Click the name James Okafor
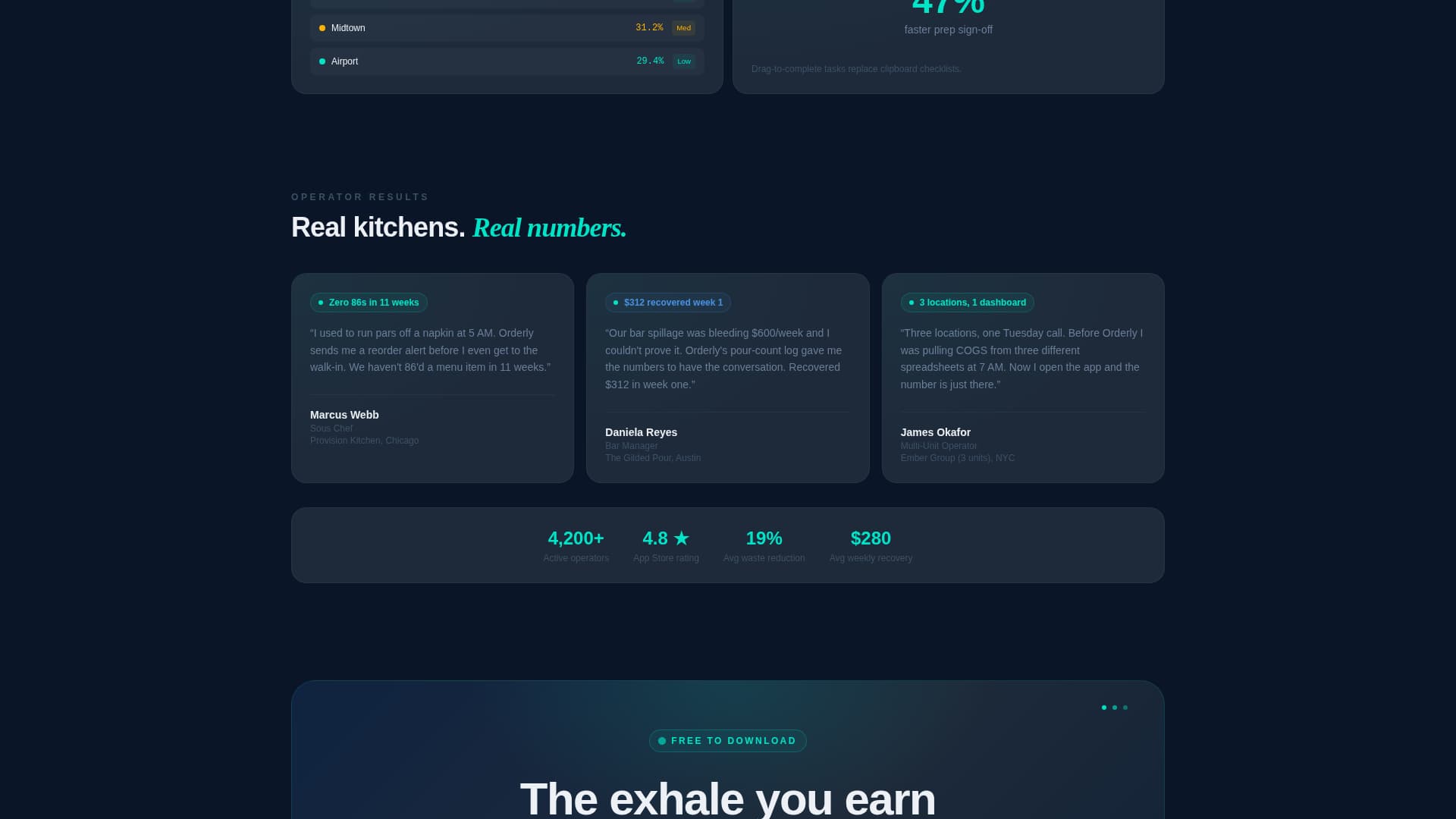The width and height of the screenshot is (1456, 819). (935, 432)
